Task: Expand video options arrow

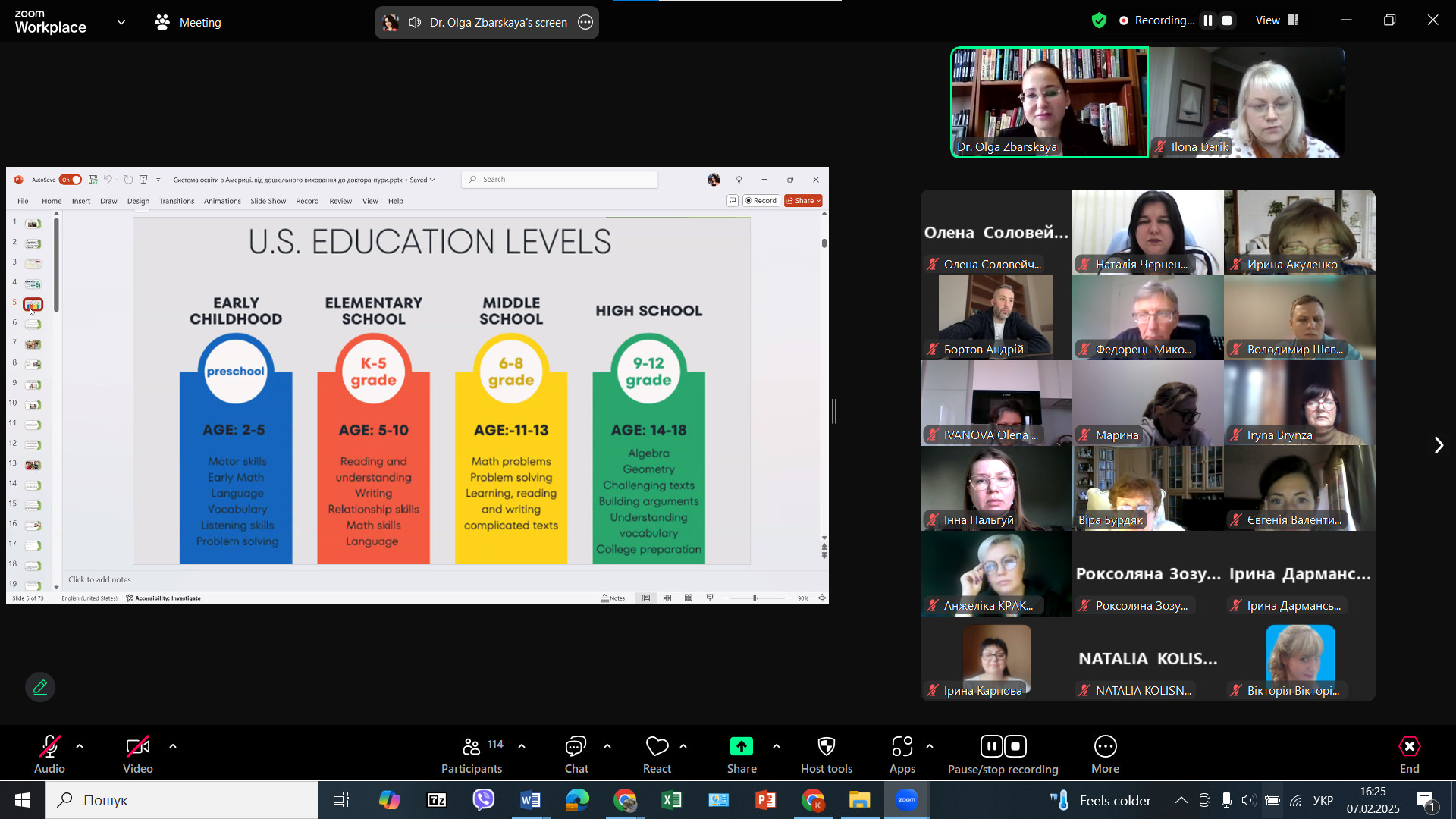Action: tap(173, 747)
